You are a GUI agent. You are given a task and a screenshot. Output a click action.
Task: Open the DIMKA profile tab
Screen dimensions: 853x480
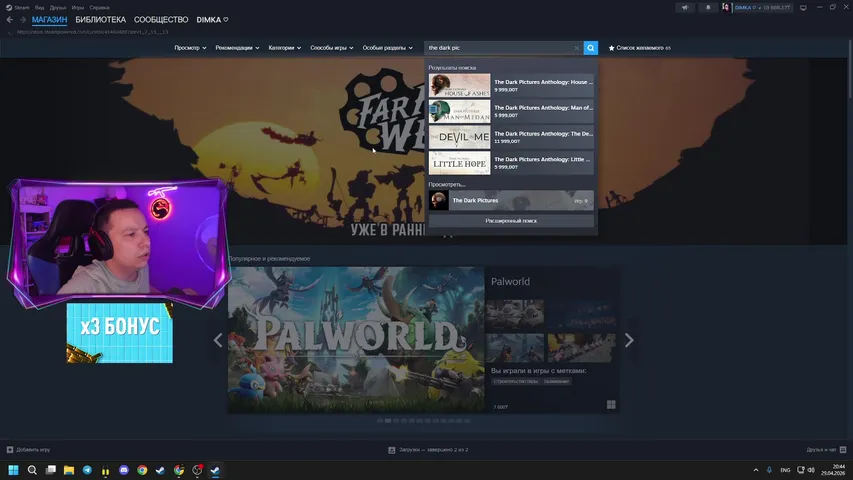point(212,20)
